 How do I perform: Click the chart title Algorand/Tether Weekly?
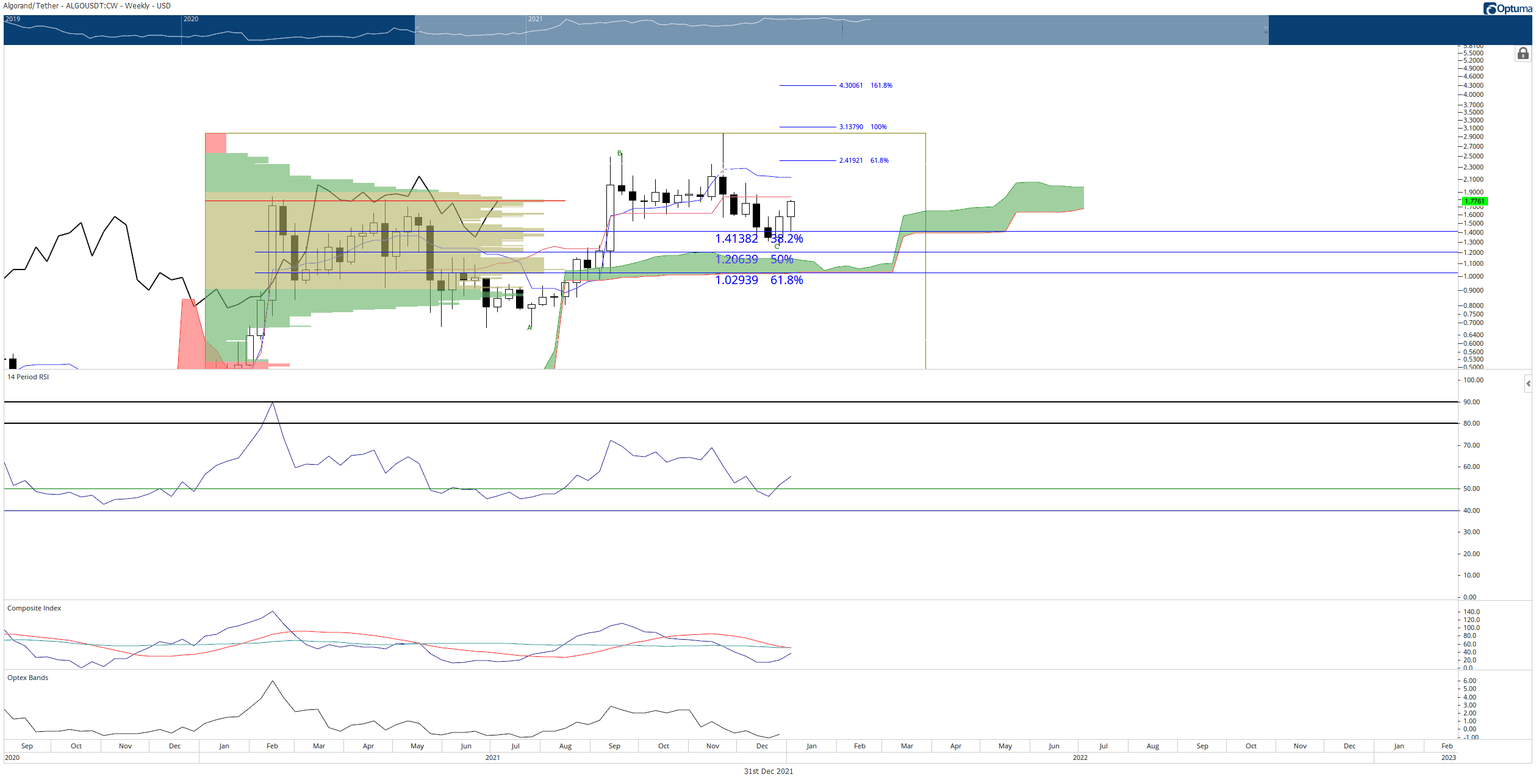[x=86, y=6]
